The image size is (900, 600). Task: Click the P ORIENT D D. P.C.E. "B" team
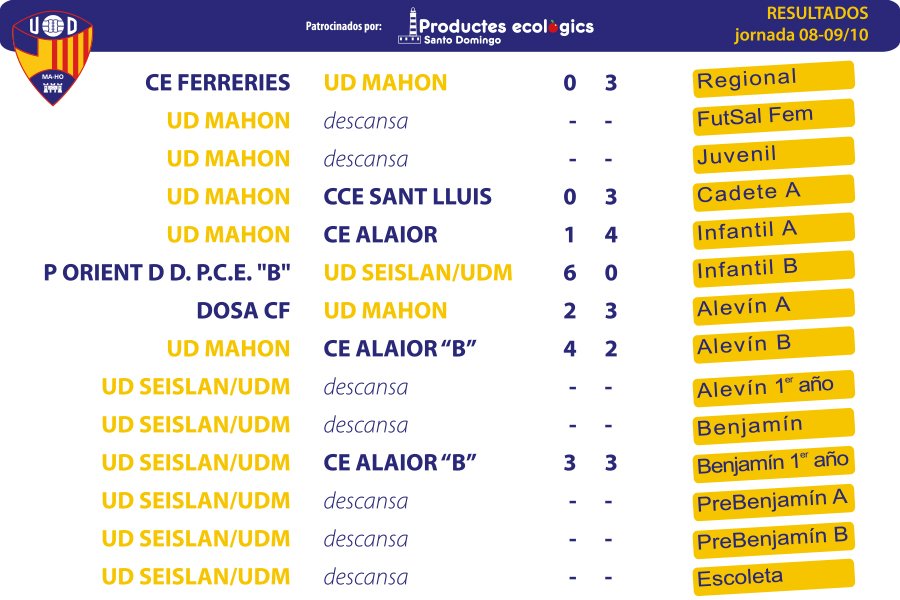click(167, 273)
